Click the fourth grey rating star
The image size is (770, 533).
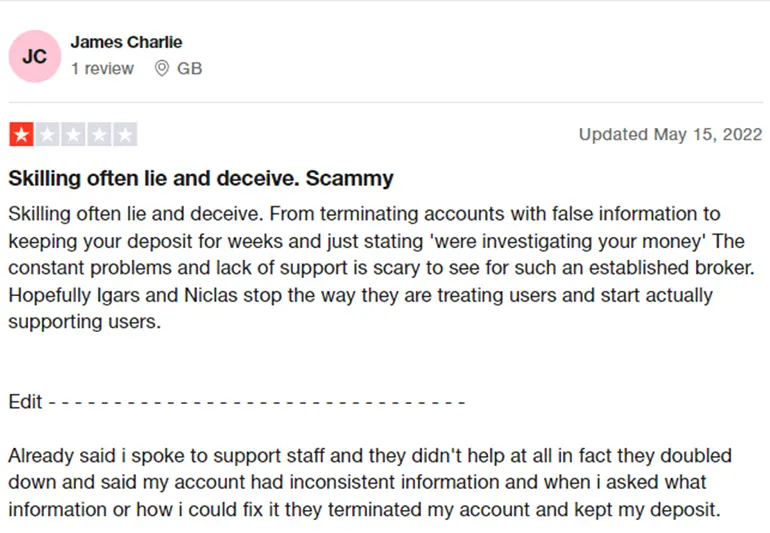pyautogui.click(x=99, y=134)
